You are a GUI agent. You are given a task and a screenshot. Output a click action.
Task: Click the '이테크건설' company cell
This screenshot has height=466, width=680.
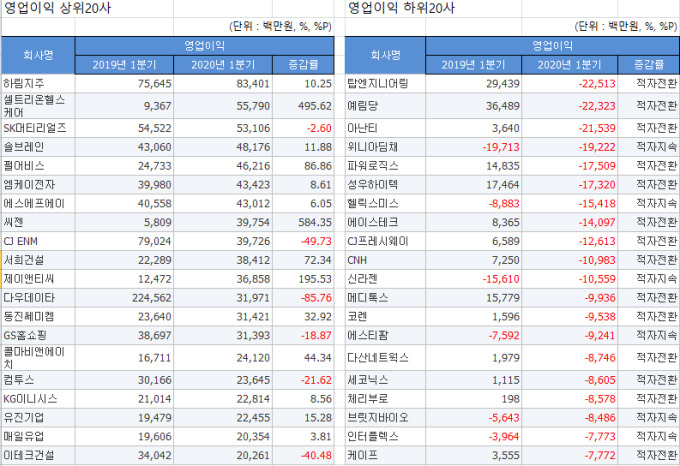38,456
